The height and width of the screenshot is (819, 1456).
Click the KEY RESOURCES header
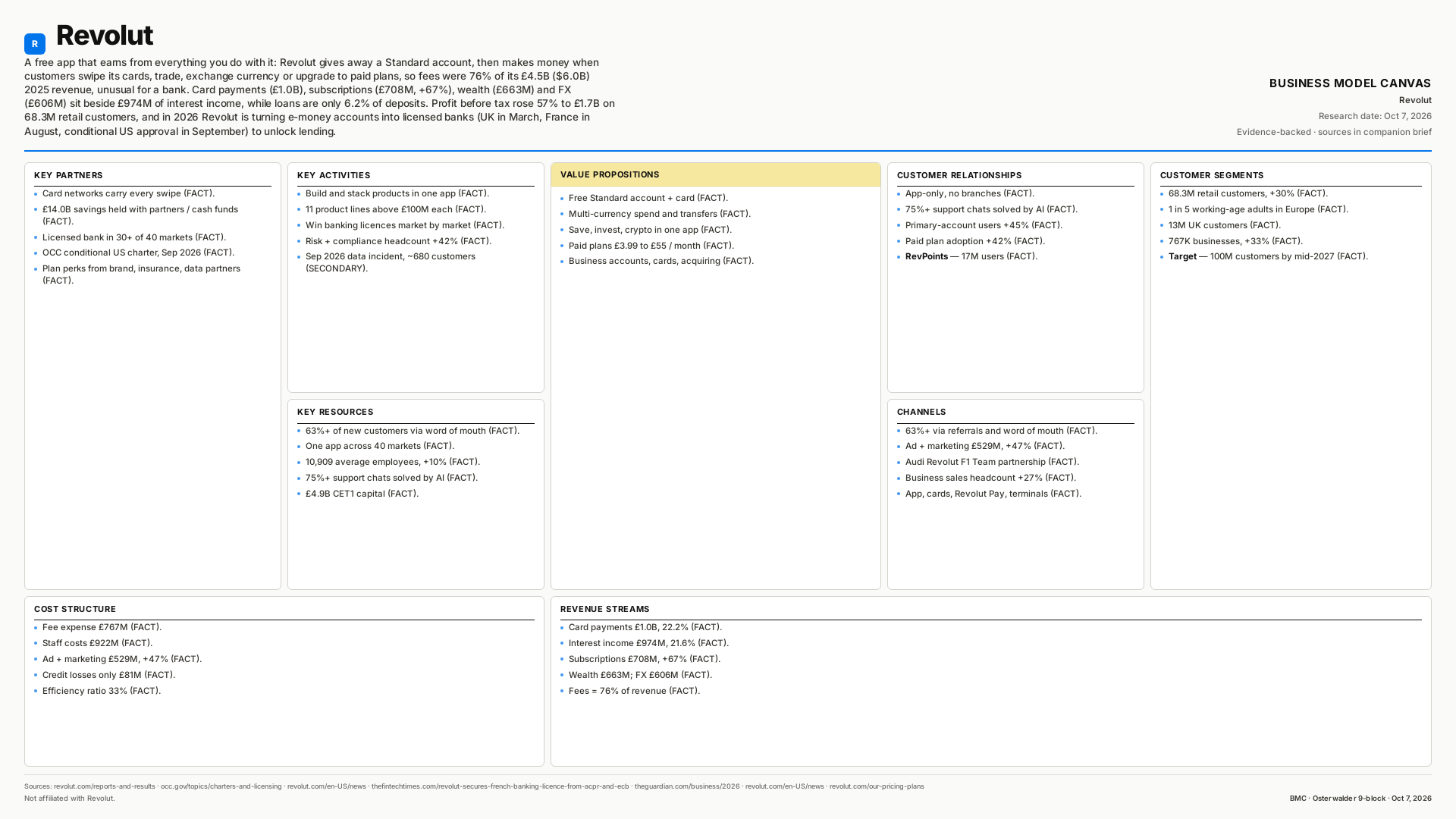pos(335,412)
